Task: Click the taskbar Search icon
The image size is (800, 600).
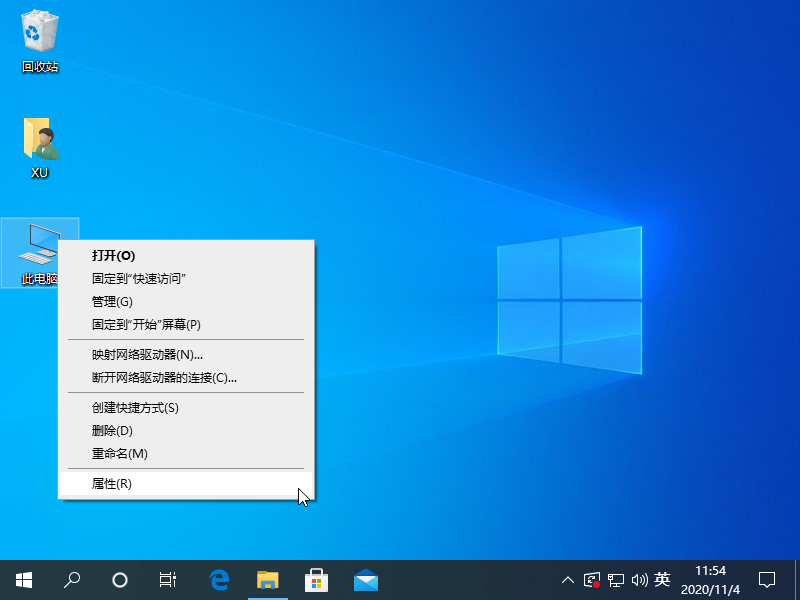Action: [x=71, y=580]
